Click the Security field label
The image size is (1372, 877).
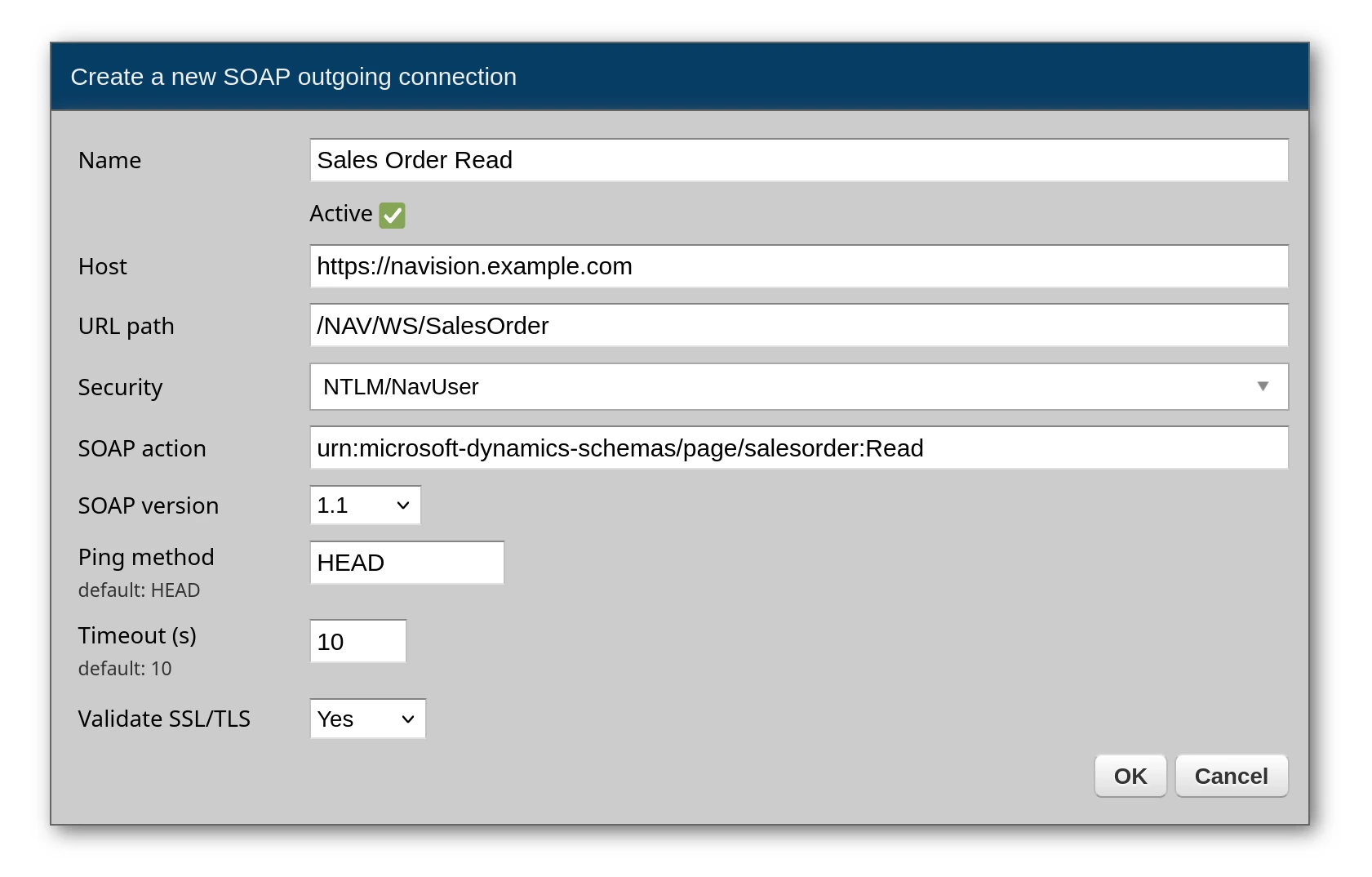120,388
